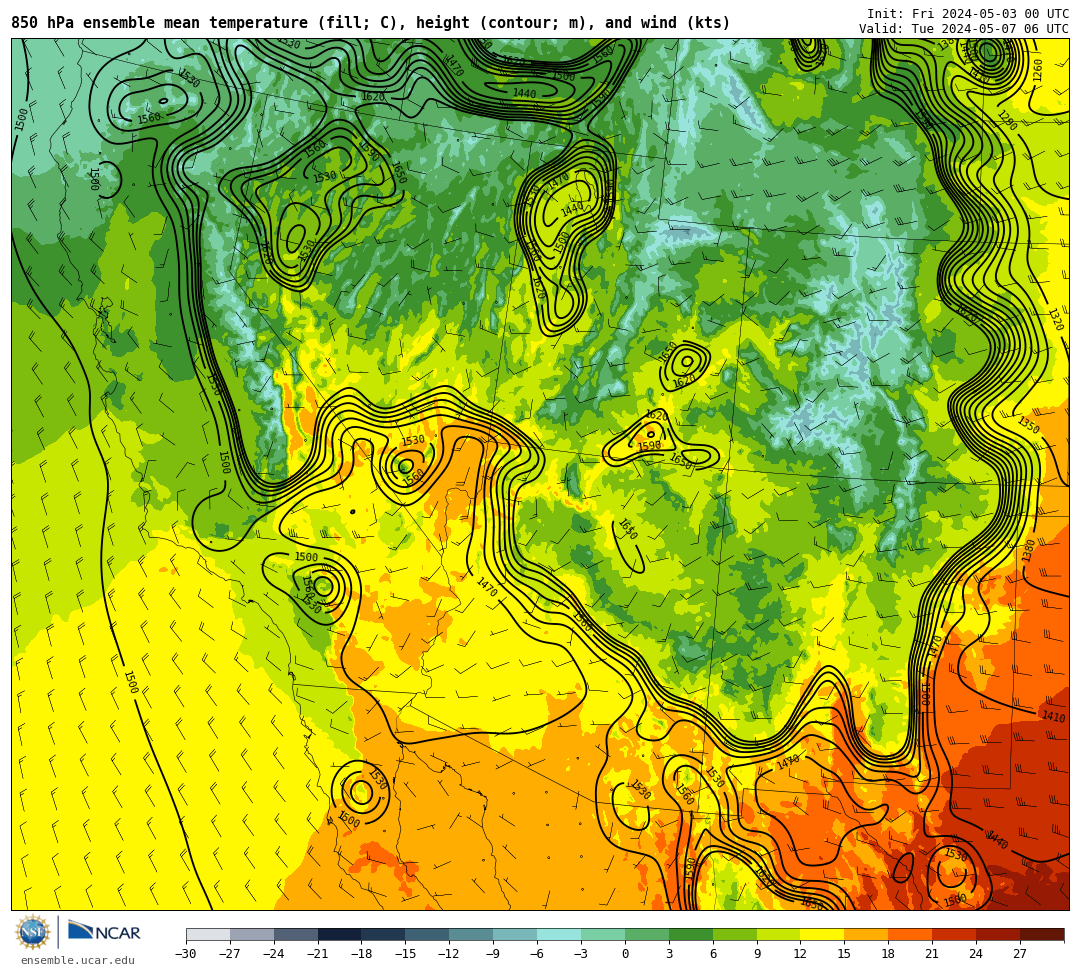Image resolution: width=1080 pixels, height=973 pixels.
Task: Open the ensemble.ucar.edu link text
Action: pyautogui.click(x=78, y=960)
